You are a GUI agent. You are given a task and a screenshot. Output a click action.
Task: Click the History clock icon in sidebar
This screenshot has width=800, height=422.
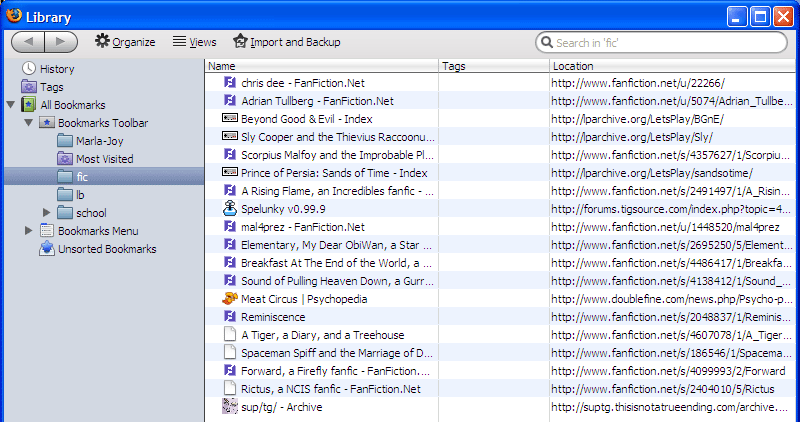[29, 69]
